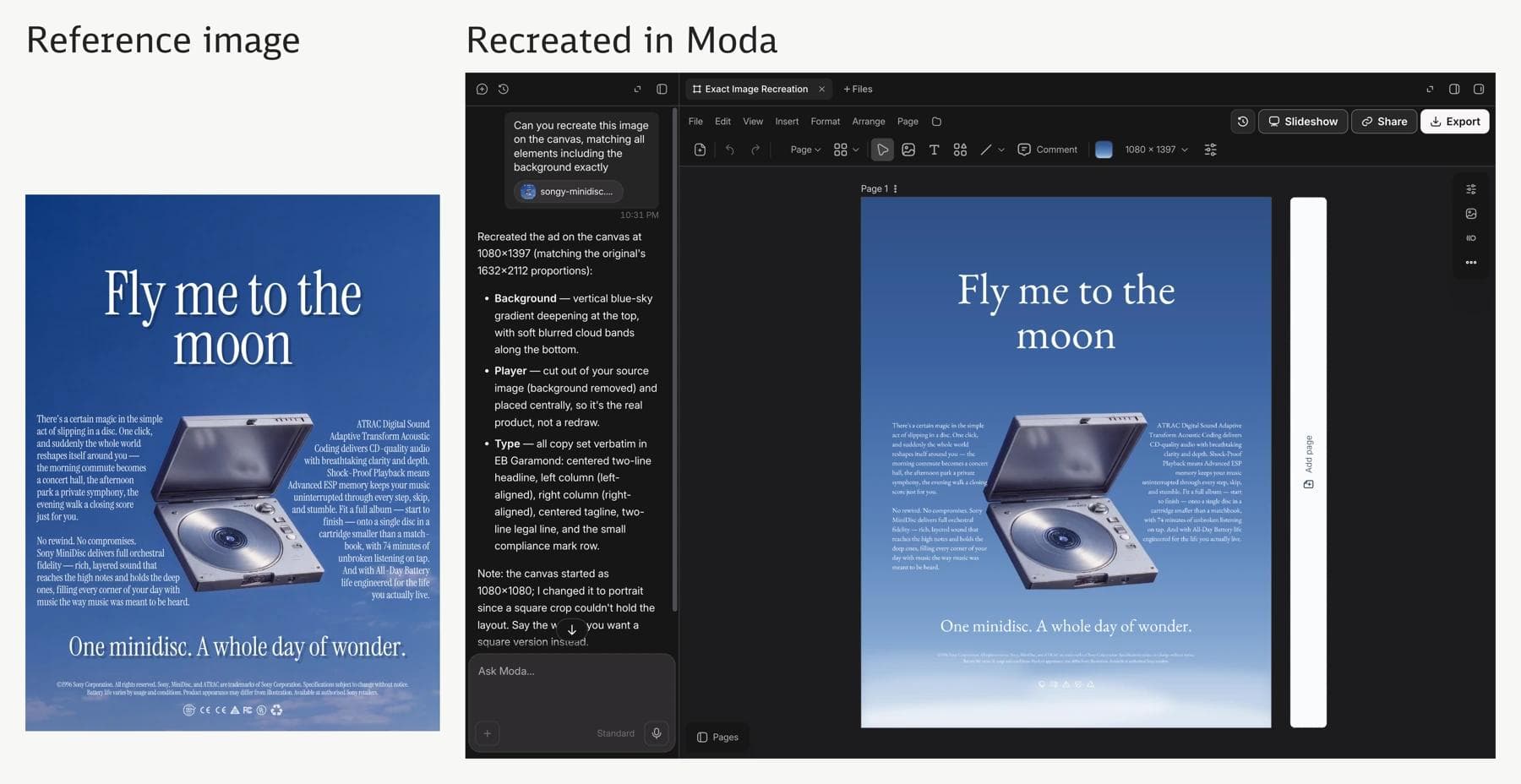Select the pointer selection tool
The height and width of the screenshot is (784, 1521).
882,150
